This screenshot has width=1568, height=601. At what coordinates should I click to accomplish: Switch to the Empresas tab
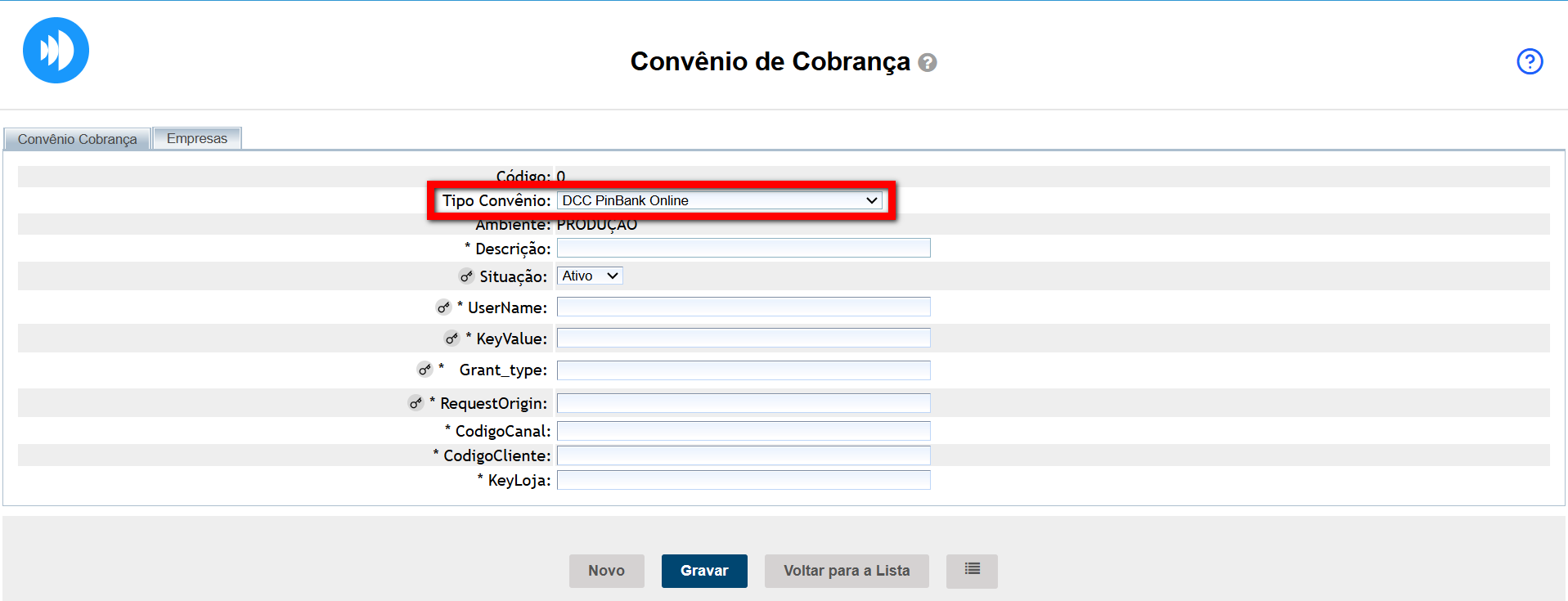pyautogui.click(x=196, y=138)
